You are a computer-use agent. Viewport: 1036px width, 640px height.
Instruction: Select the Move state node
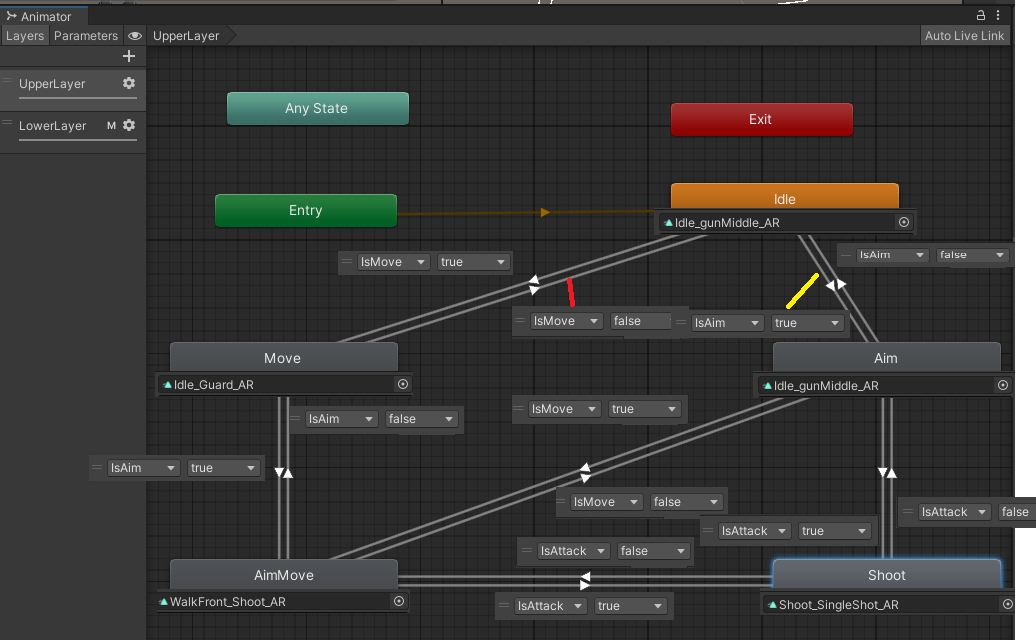coord(284,357)
